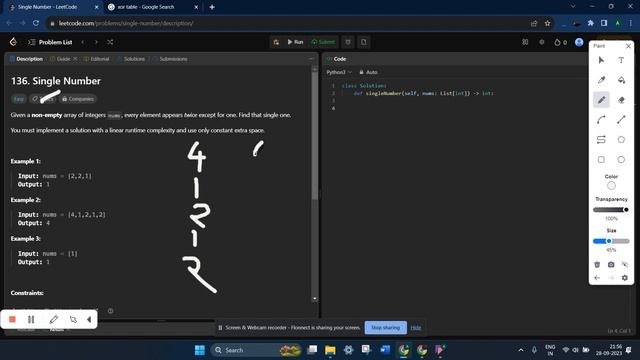Select the Text tool in Paint panel
Screen dimensions: 640x360
pyautogui.click(x=621, y=60)
